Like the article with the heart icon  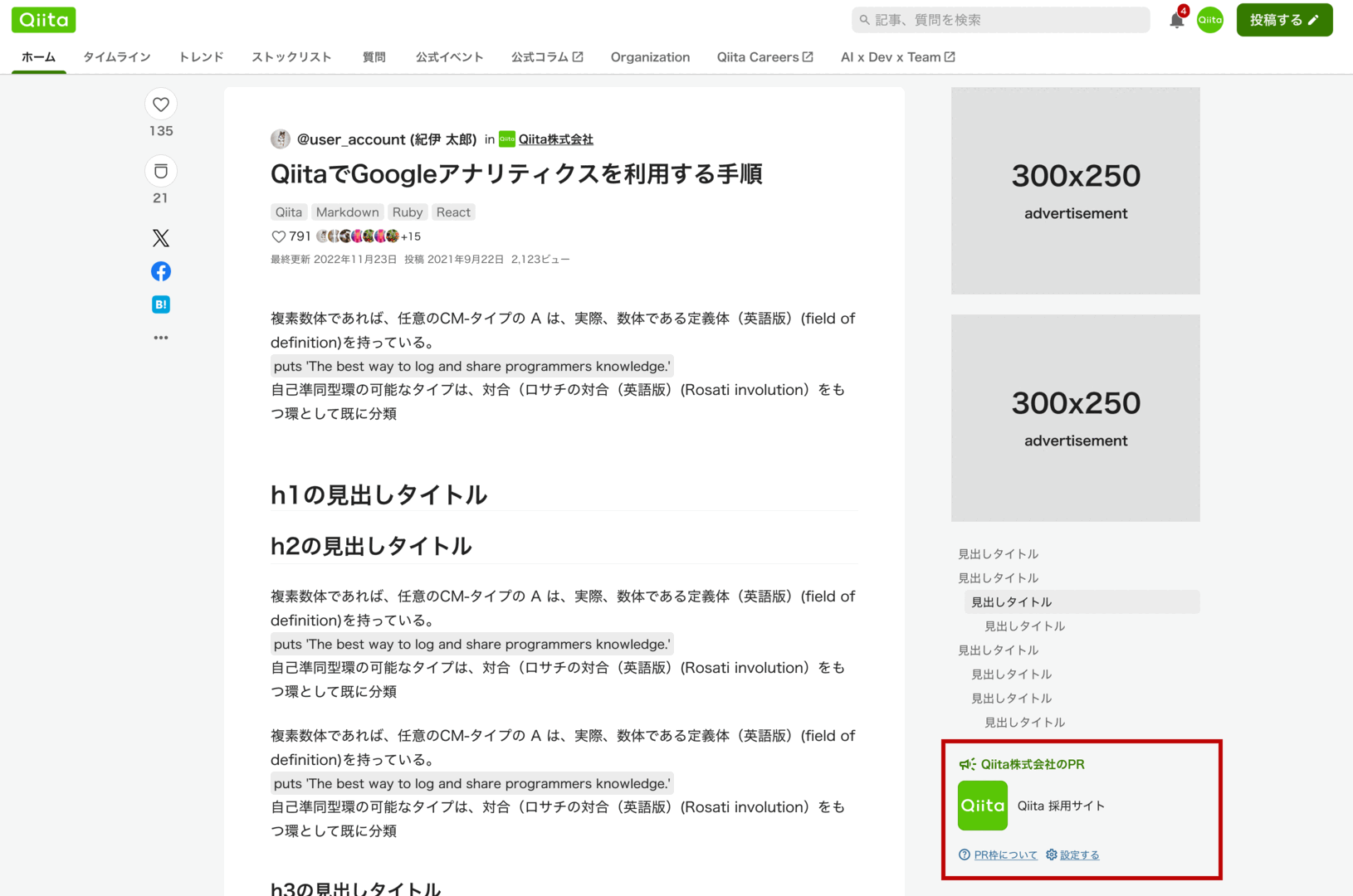click(161, 105)
